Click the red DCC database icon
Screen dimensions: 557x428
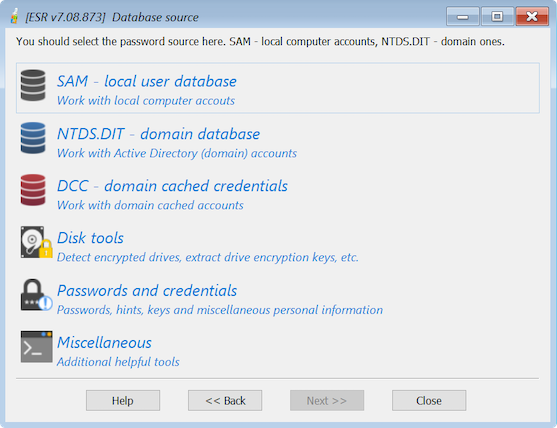click(33, 190)
